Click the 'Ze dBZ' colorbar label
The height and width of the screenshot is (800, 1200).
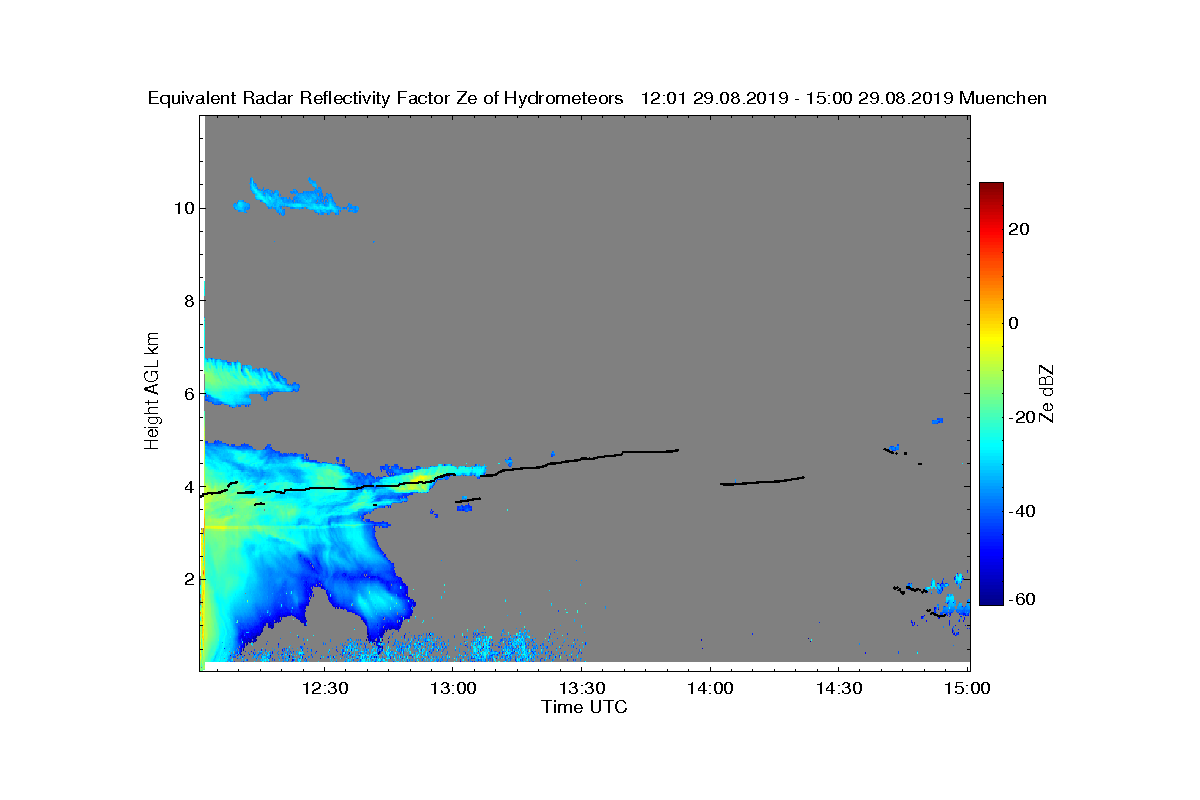pos(1047,393)
